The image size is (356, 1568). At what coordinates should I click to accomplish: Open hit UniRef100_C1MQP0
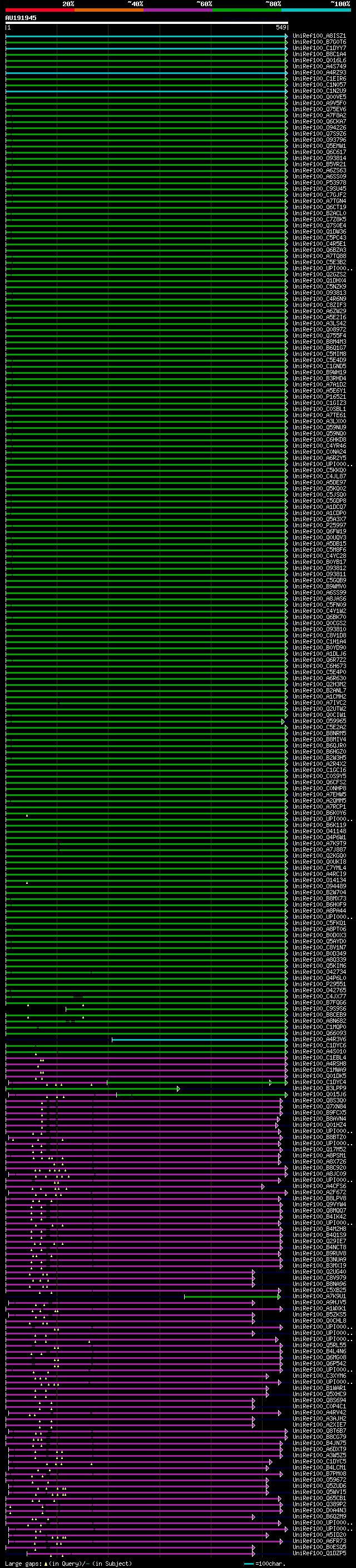pyautogui.click(x=319, y=1027)
